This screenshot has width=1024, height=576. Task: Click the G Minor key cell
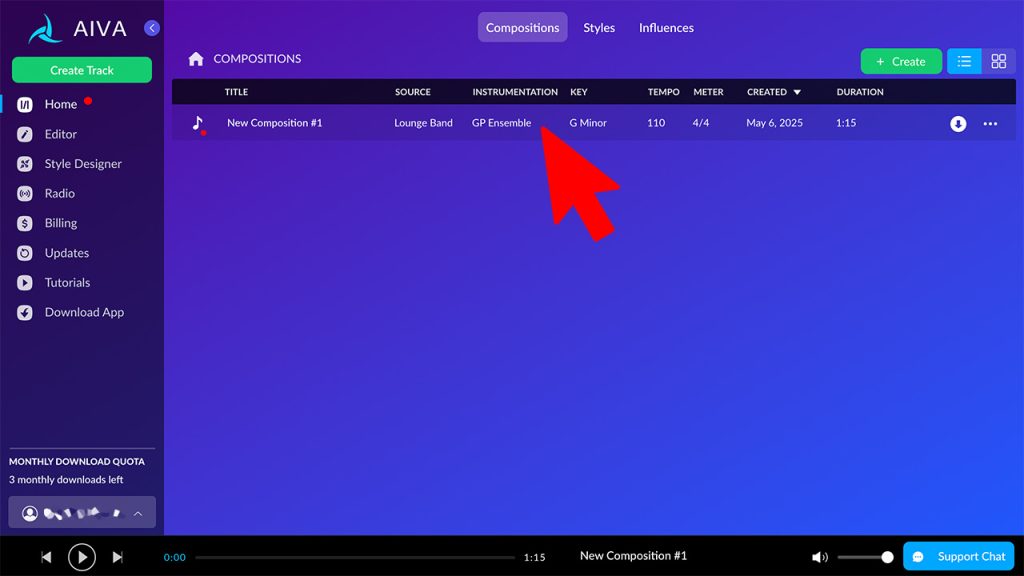[588, 123]
